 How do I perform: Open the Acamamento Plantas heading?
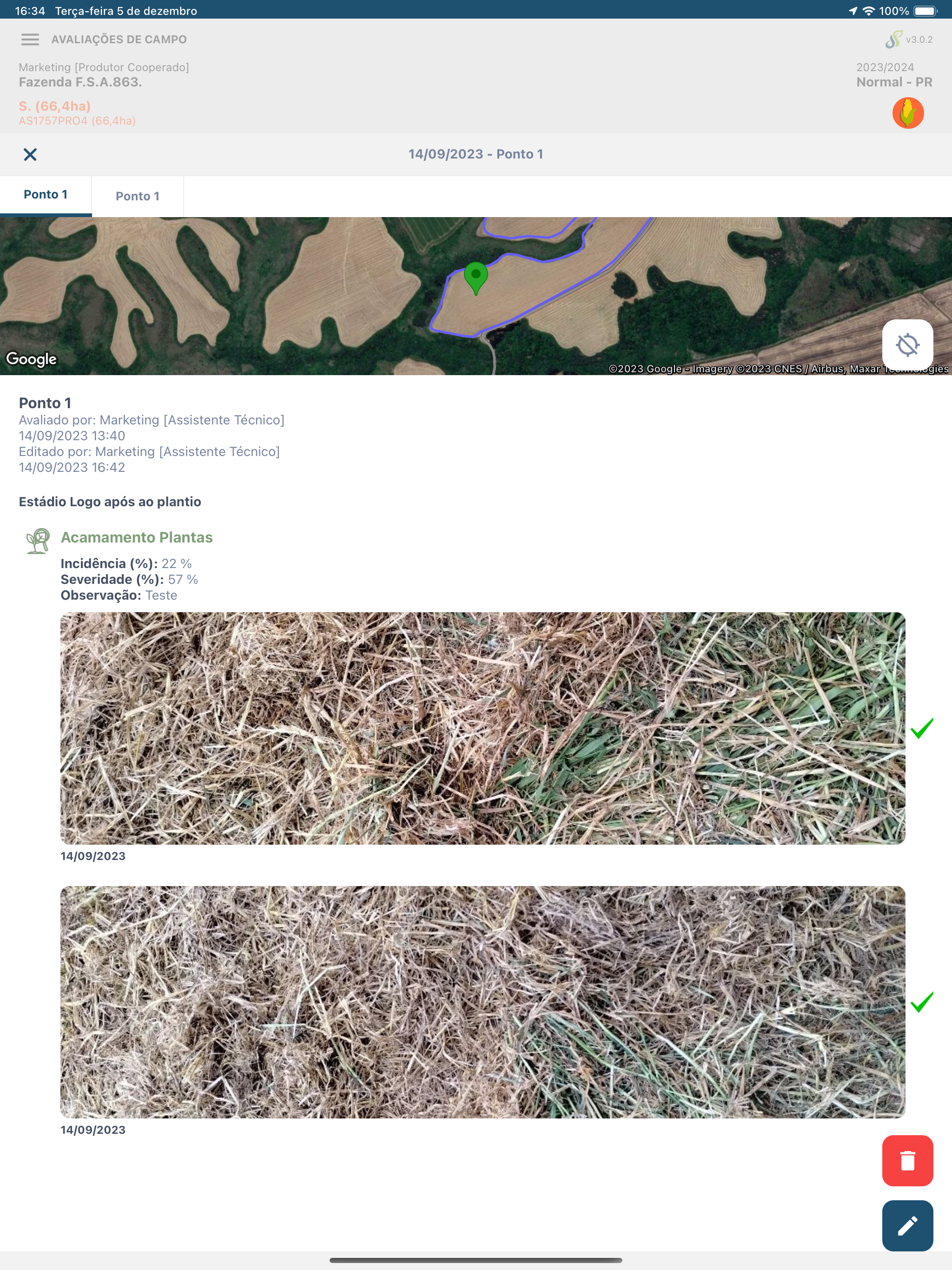tap(137, 537)
